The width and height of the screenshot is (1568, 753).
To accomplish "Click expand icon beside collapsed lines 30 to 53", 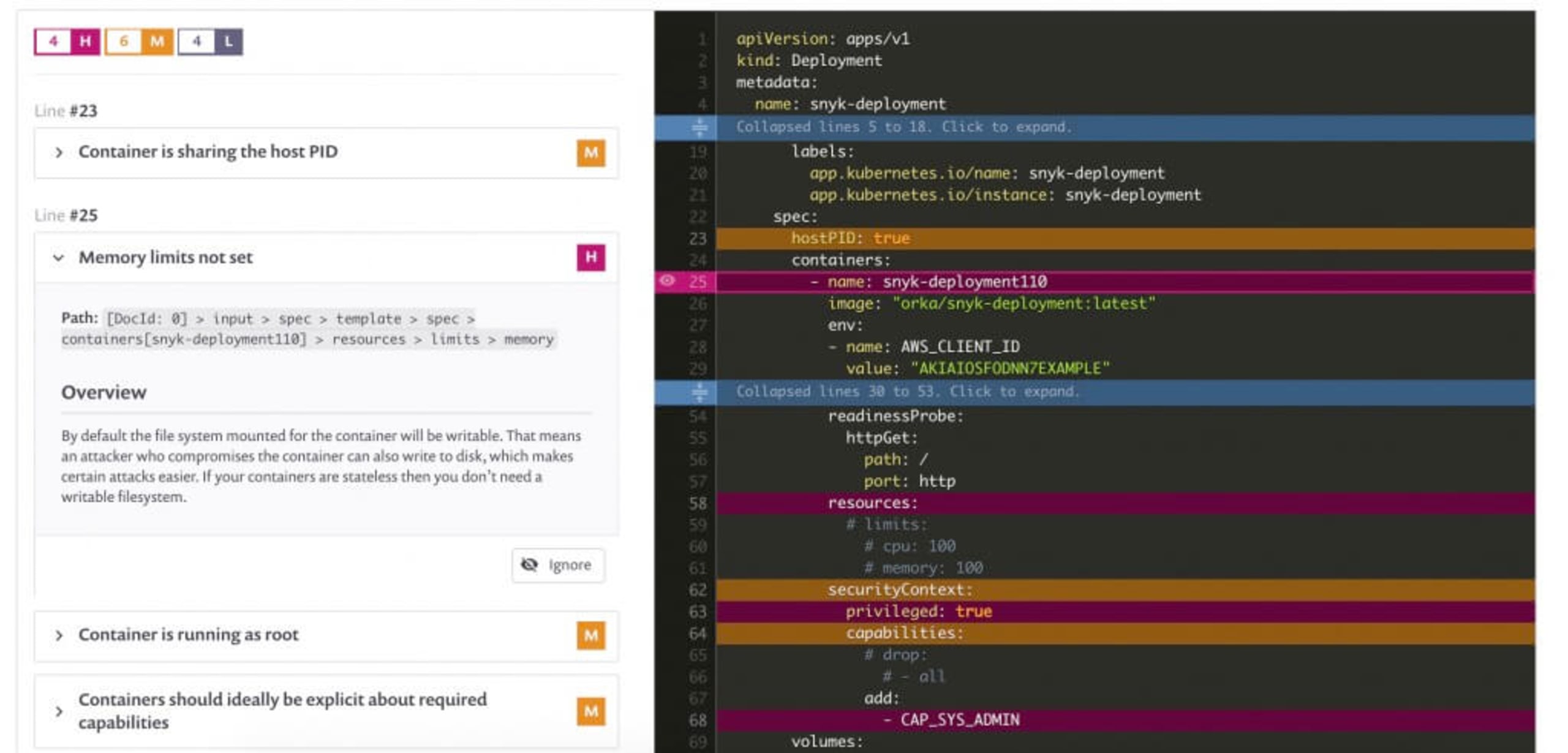I will (699, 392).
